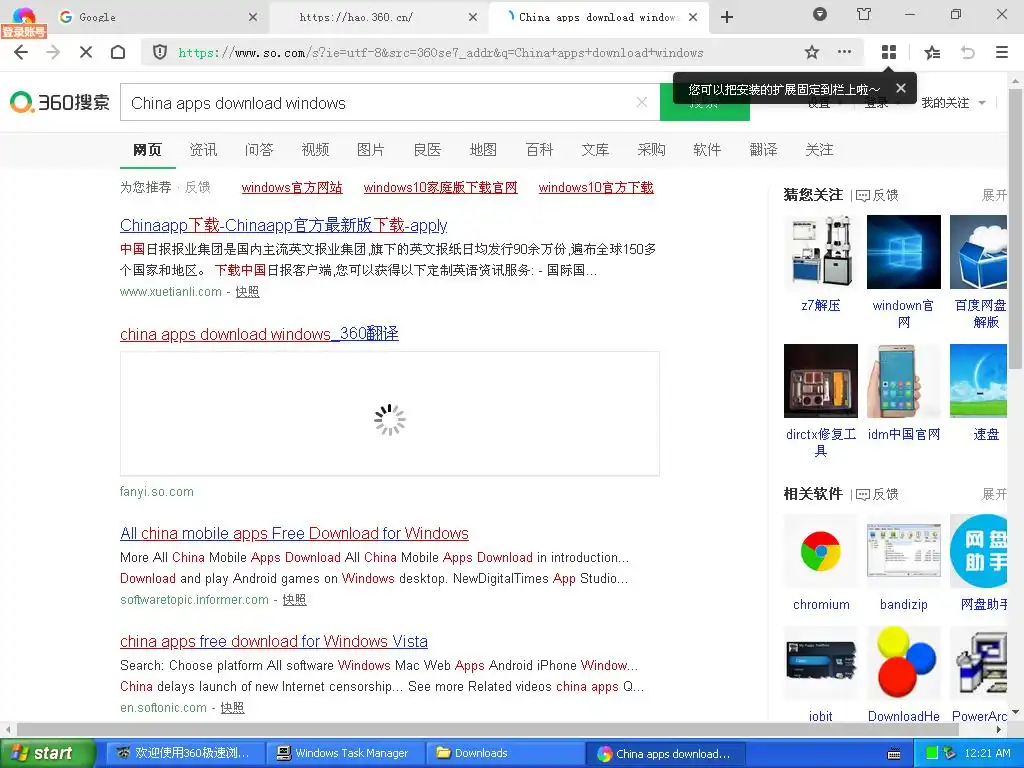The width and height of the screenshot is (1024, 768).
Task: Click the undo closed tab icon
Action: 968,52
